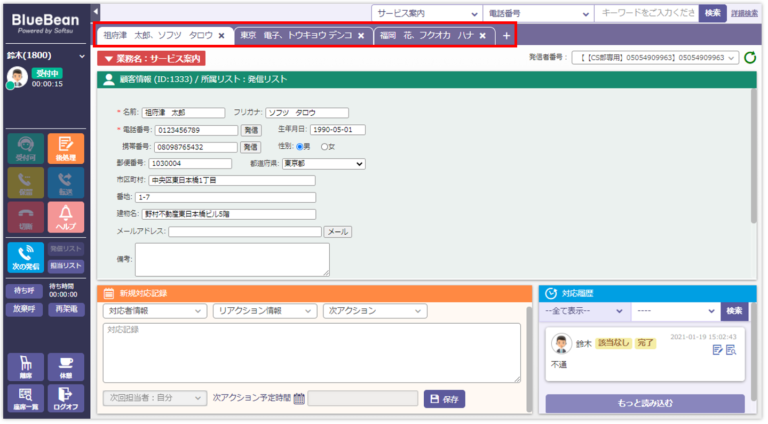This screenshot has height=424, width=768.
Task: Open the 都道府県 dropdown showing 東京都
Action: pos(322,163)
